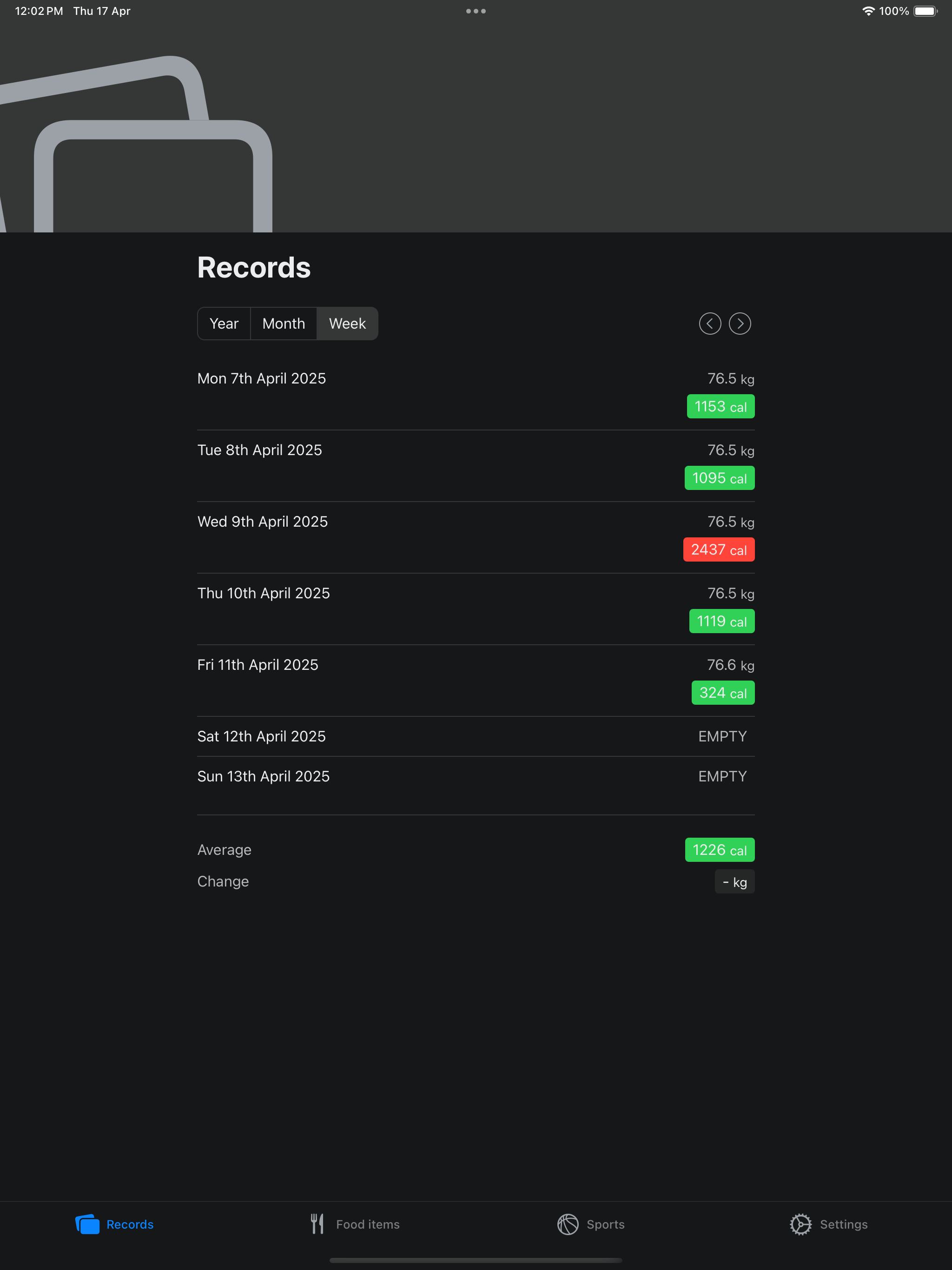Open Sun 13th April 2025 record
This screenshot has height=1270, width=952.
point(476,776)
